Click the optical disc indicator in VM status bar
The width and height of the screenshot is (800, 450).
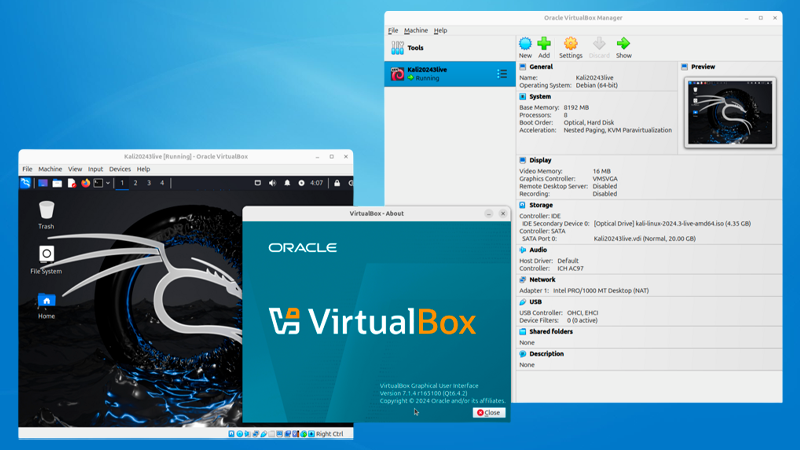click(x=240, y=434)
